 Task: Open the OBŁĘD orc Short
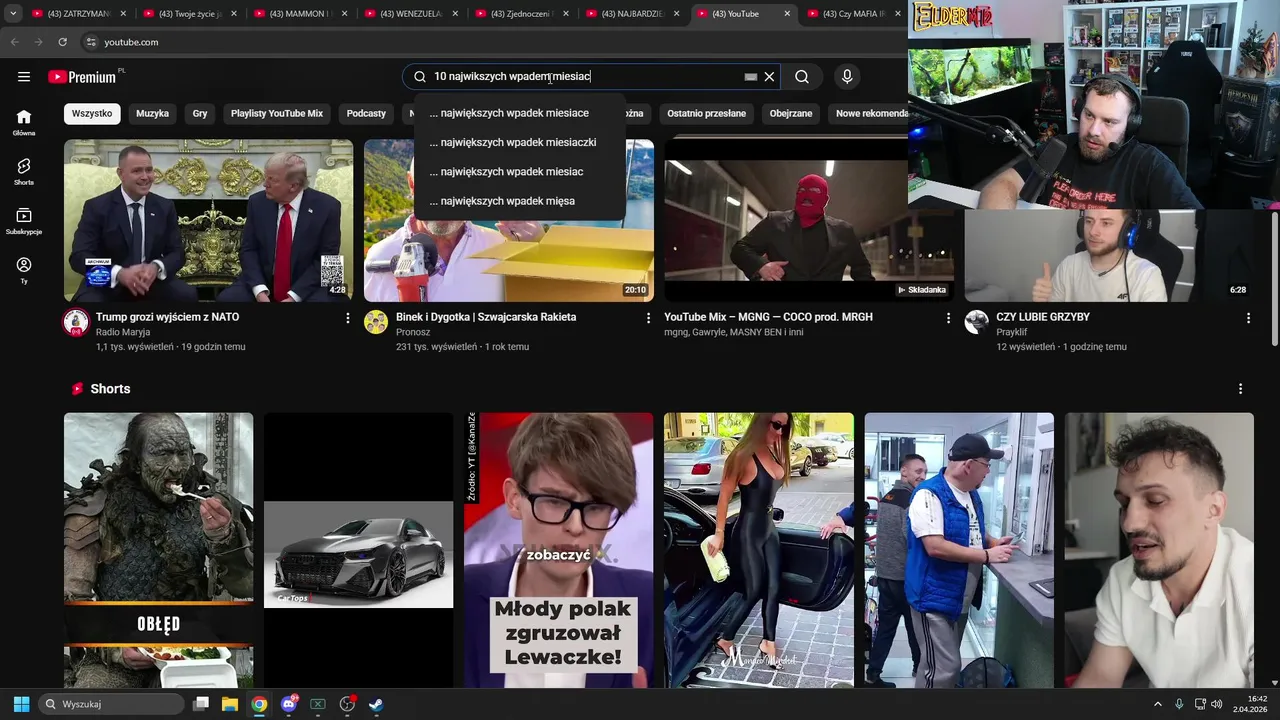click(158, 550)
